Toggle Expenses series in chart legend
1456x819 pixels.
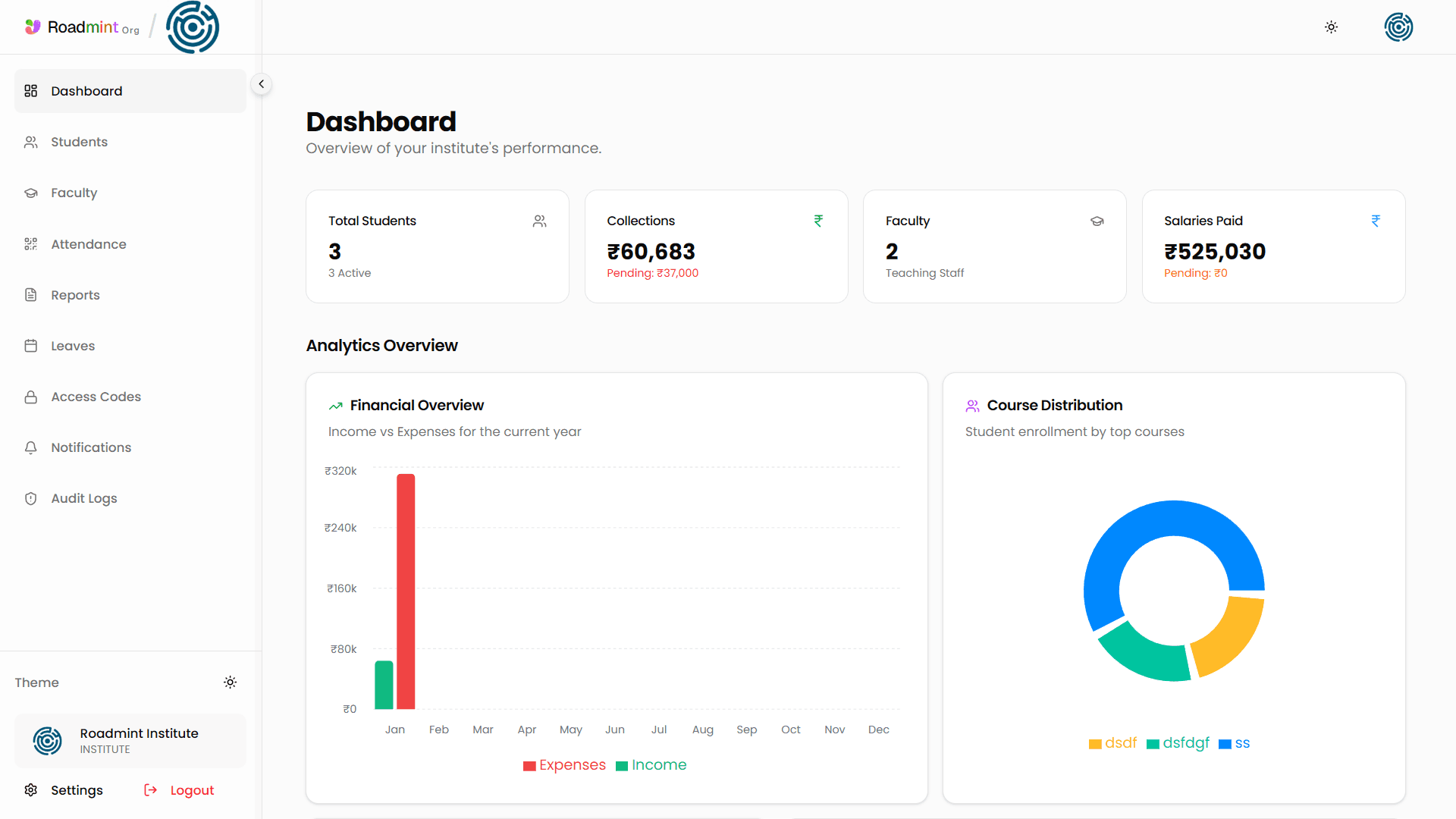click(564, 765)
